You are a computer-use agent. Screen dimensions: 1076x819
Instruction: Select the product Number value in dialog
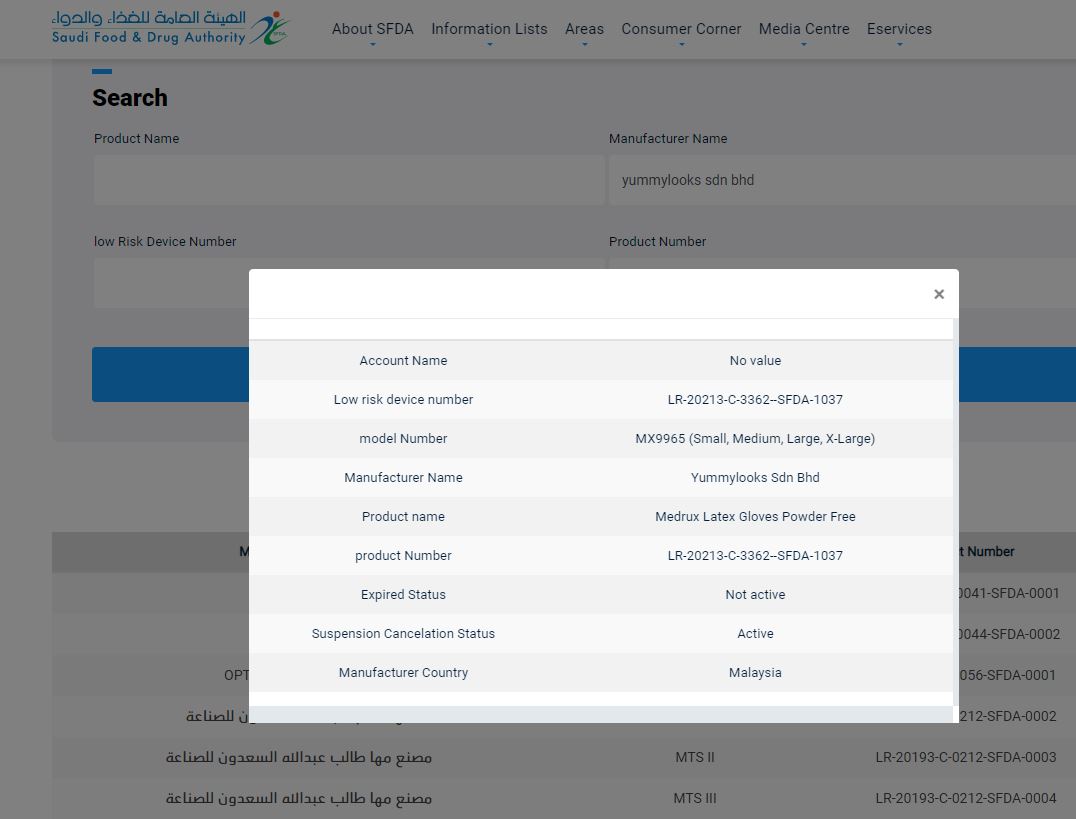755,555
